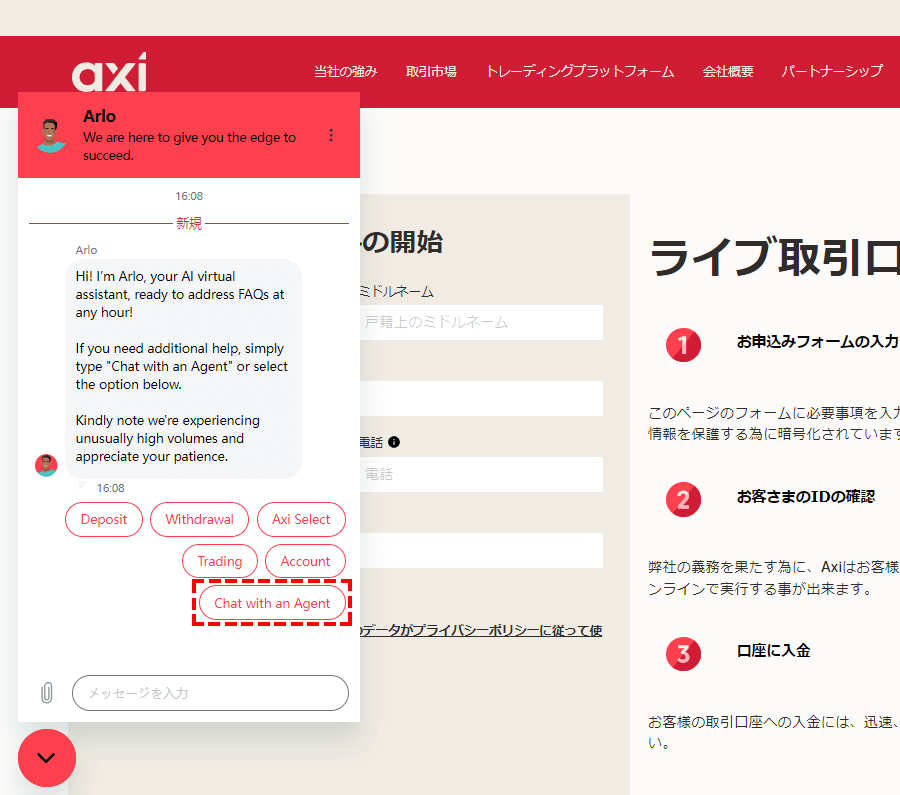Image resolution: width=900 pixels, height=795 pixels.
Task: Click the step 3 circle 口座に入金
Action: click(x=683, y=654)
